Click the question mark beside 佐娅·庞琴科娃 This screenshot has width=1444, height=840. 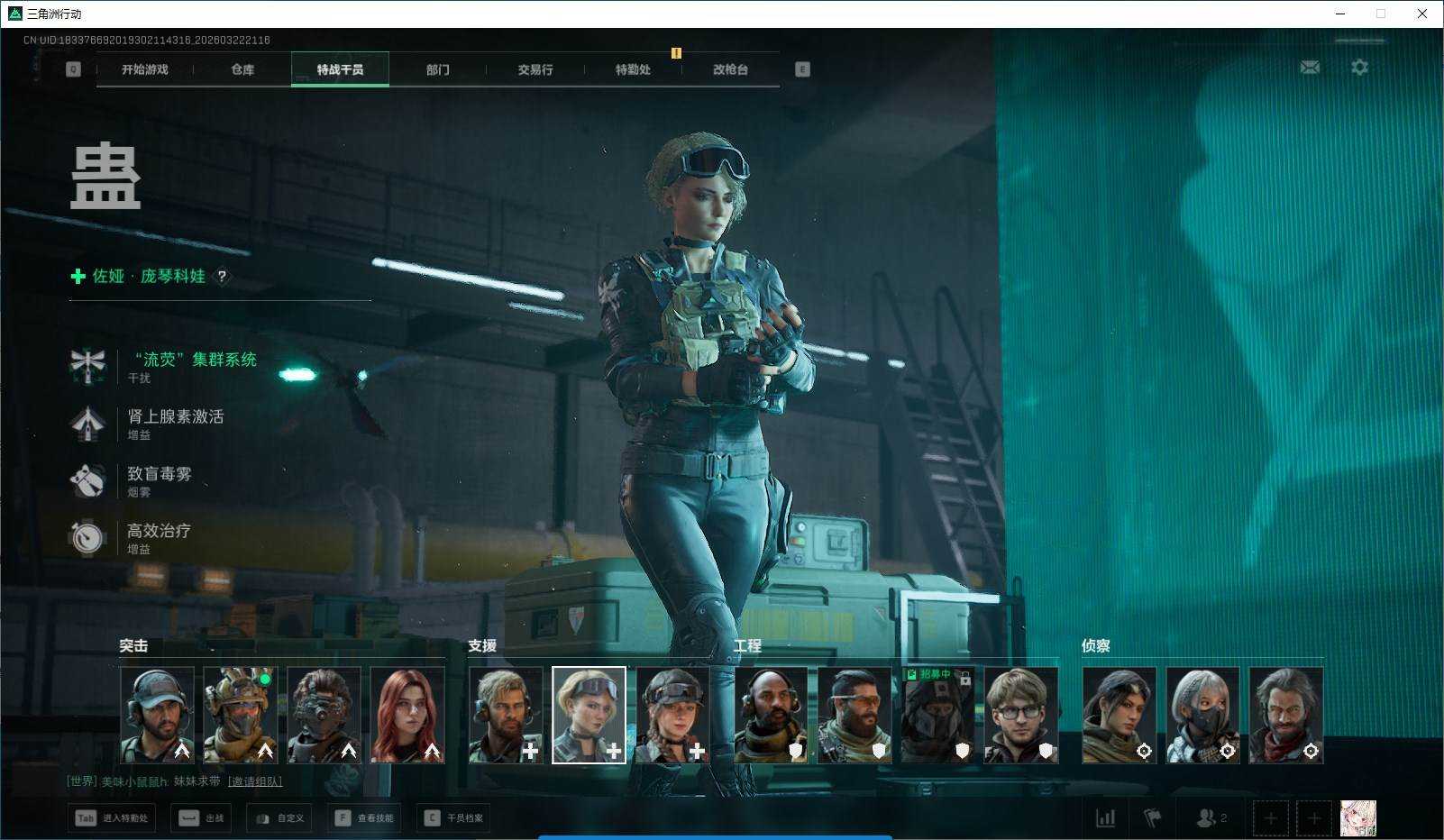pos(222,277)
